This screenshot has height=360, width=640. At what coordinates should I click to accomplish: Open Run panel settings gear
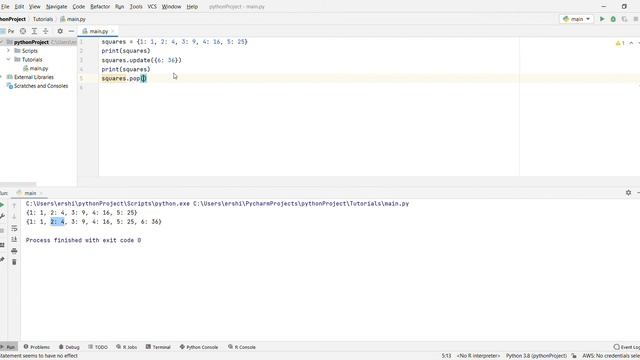(x=628, y=193)
